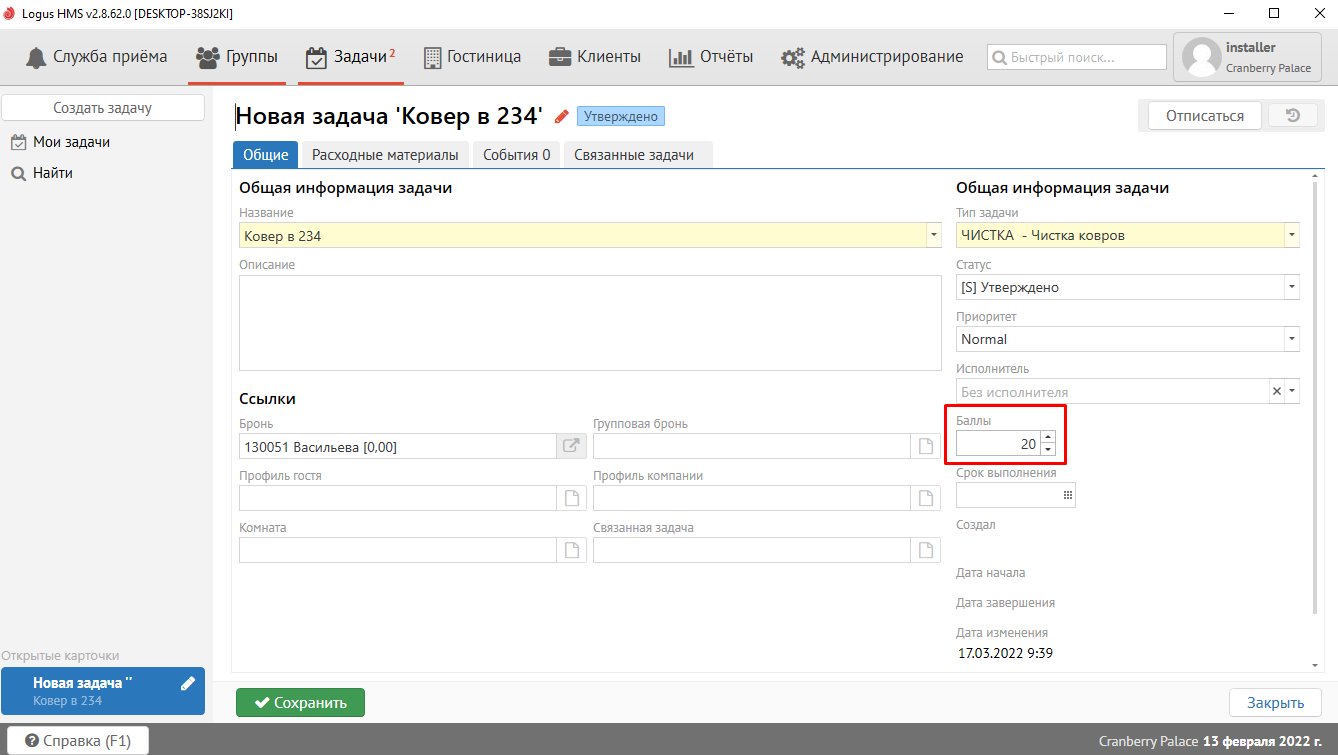Open calendar picker for Срок выполнения
This screenshot has height=755, width=1338.
click(1067, 495)
